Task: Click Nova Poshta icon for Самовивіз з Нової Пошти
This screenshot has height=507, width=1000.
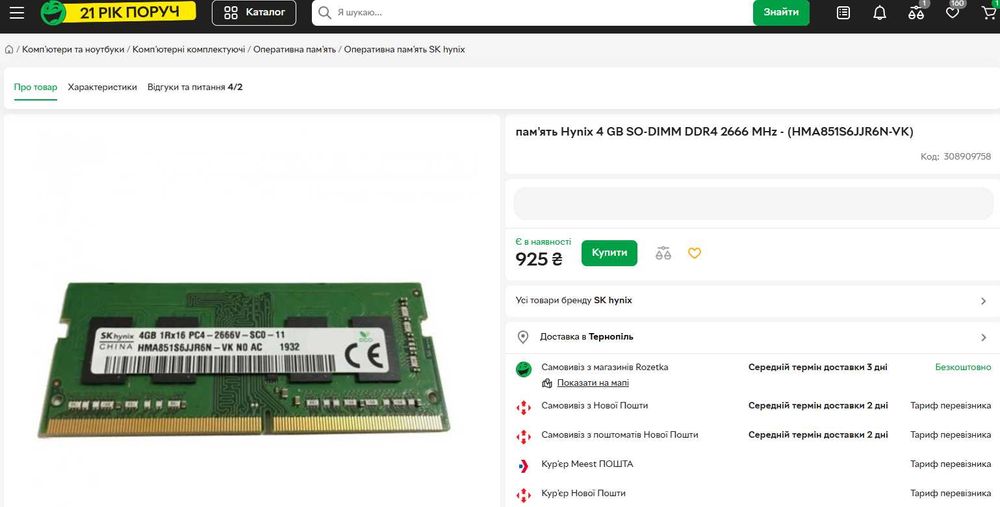Action: click(524, 407)
